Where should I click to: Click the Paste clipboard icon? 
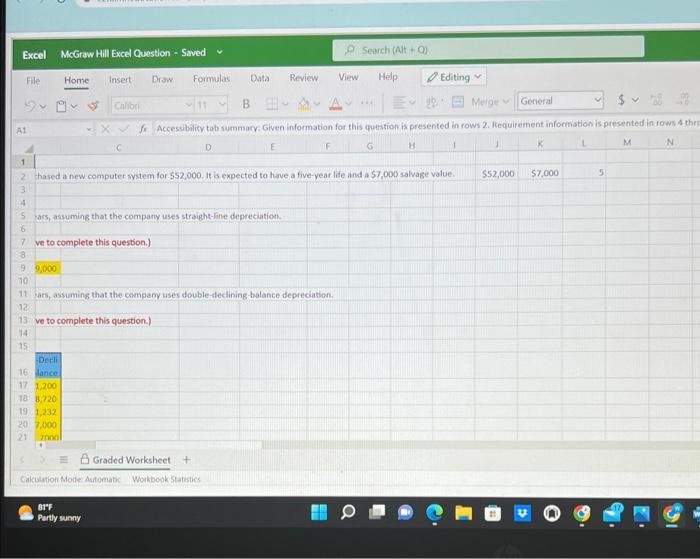point(61,106)
